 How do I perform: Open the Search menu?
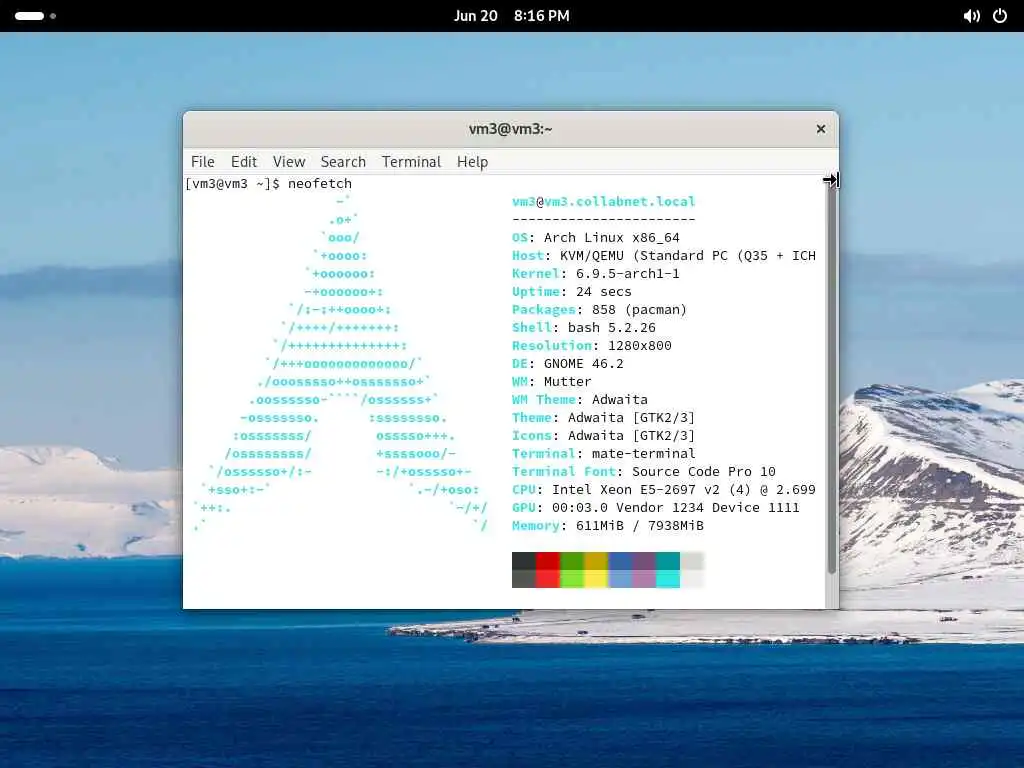343,161
